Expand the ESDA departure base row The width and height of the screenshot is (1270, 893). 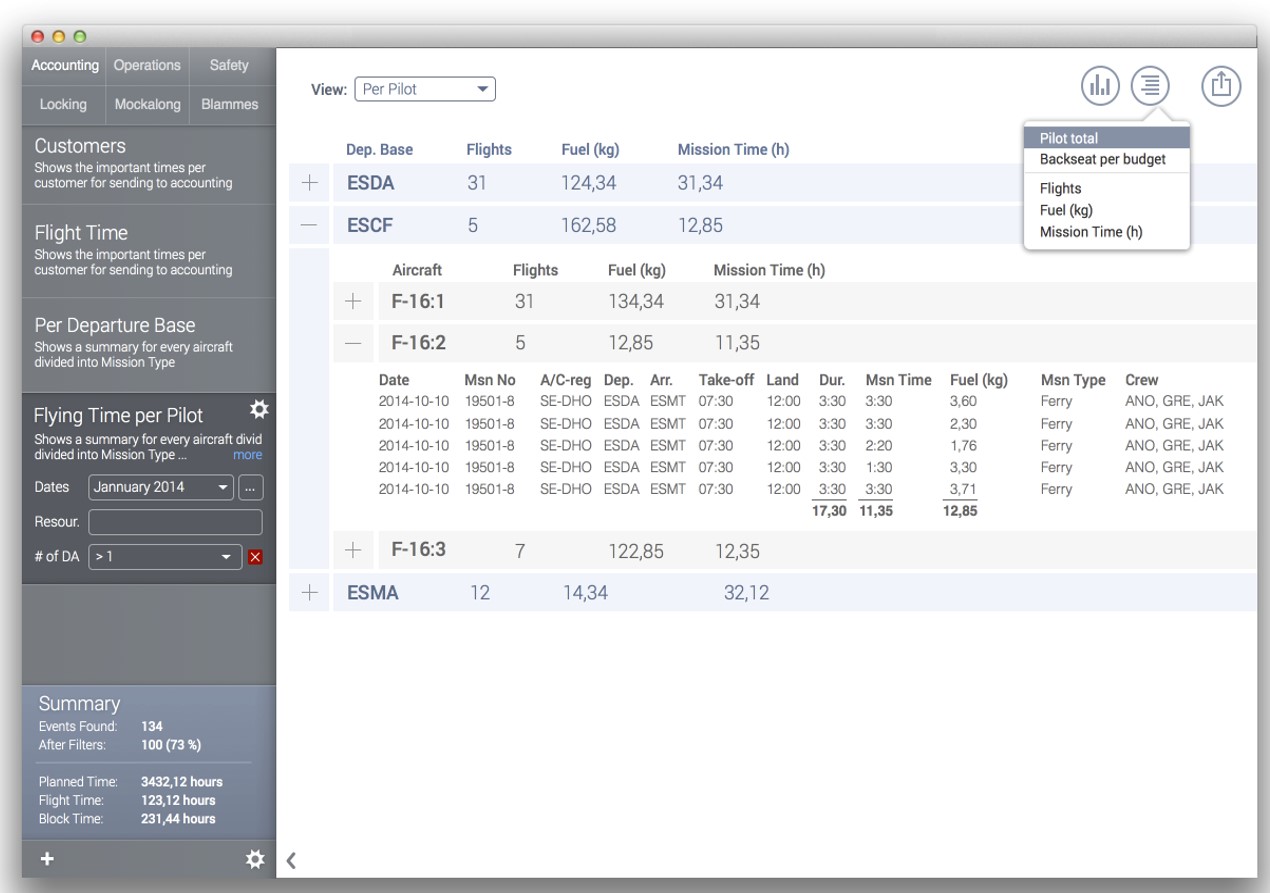point(310,183)
